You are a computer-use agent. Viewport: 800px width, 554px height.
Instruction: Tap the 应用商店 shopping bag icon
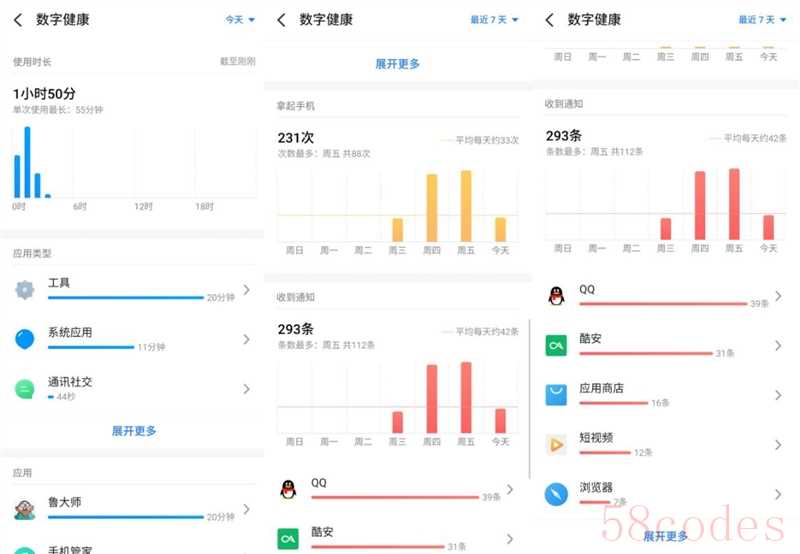tap(556, 395)
